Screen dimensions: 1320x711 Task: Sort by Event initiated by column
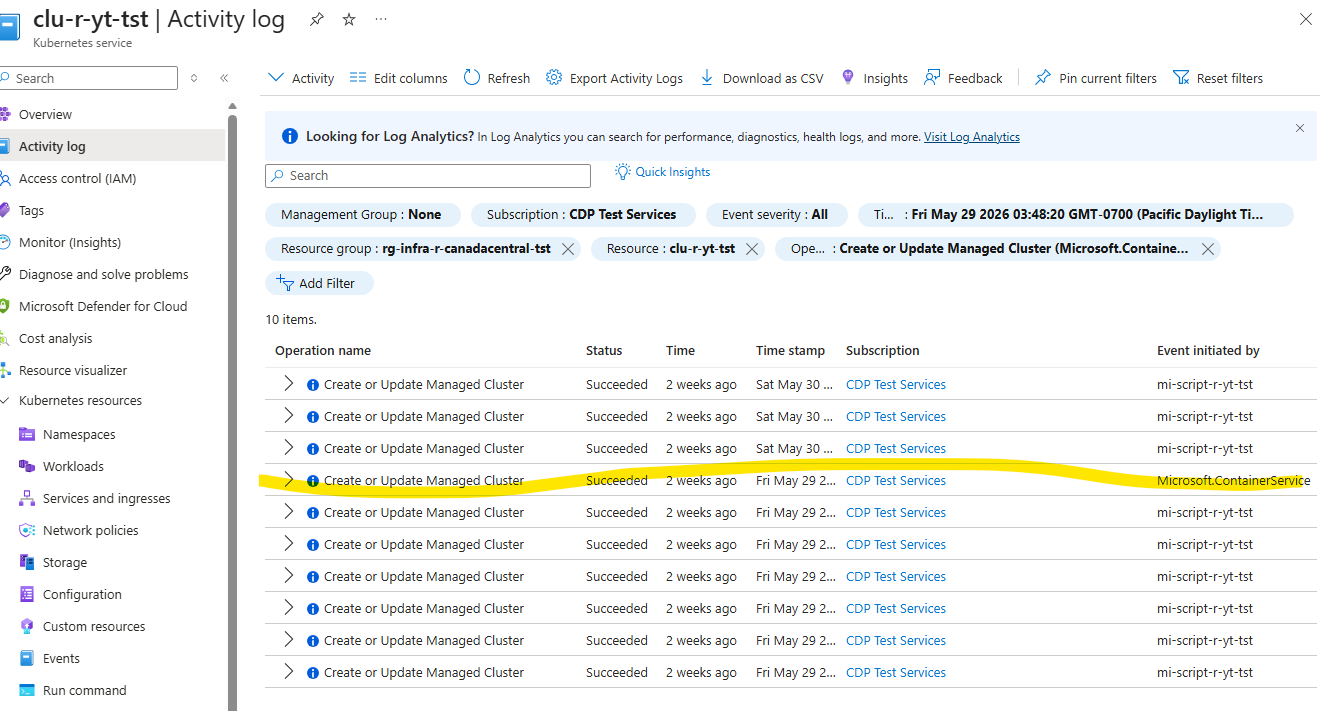[x=1208, y=350]
